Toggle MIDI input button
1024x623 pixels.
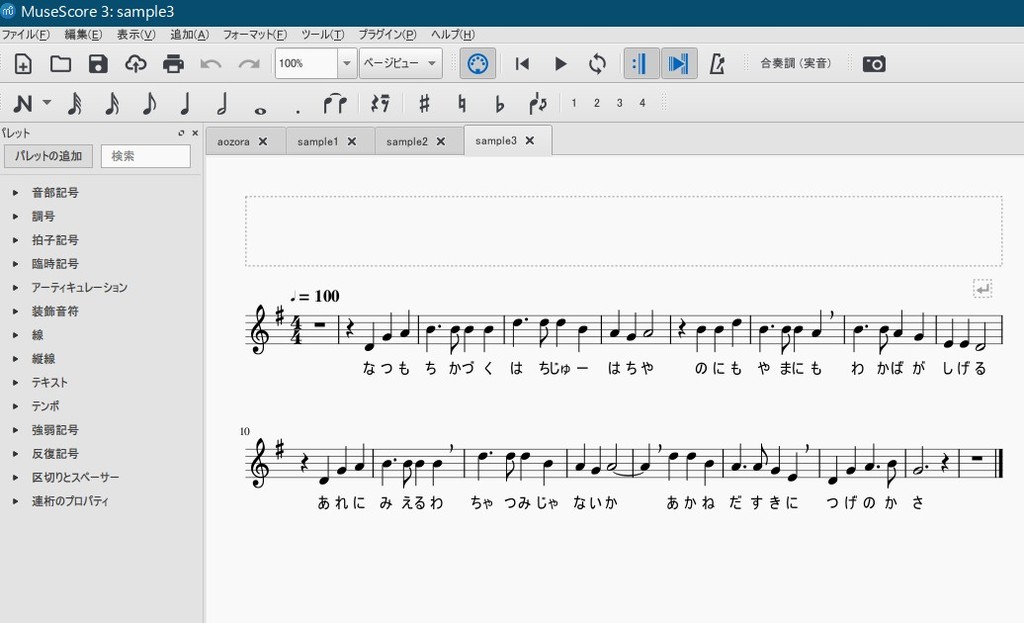[477, 64]
